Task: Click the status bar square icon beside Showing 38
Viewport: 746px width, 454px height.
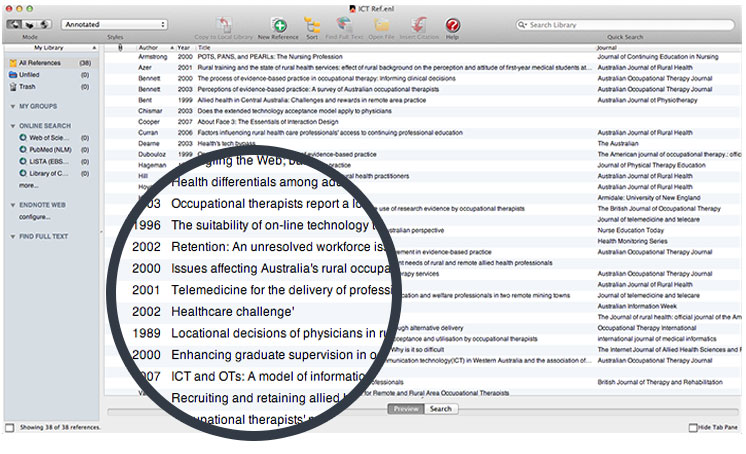Action: coord(10,427)
